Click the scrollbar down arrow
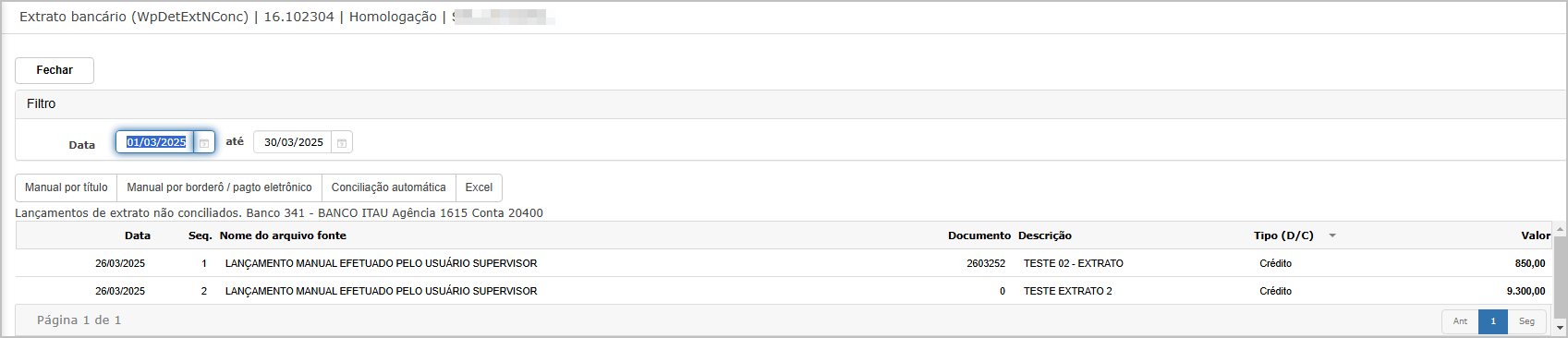The image size is (1568, 338). [1561, 327]
